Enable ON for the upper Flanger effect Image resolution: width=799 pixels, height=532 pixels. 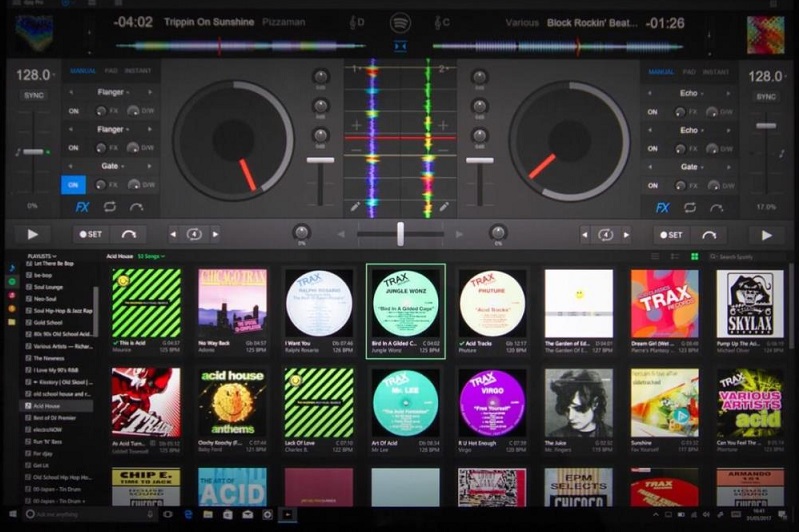point(74,111)
